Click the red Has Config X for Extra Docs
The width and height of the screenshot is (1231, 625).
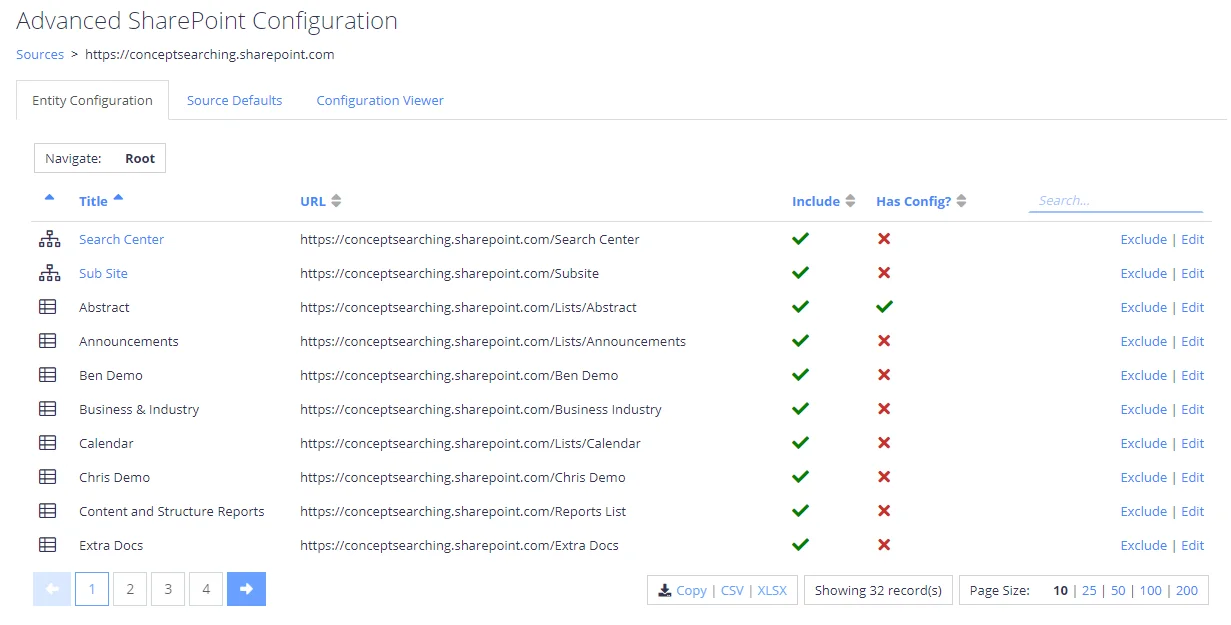[884, 545]
